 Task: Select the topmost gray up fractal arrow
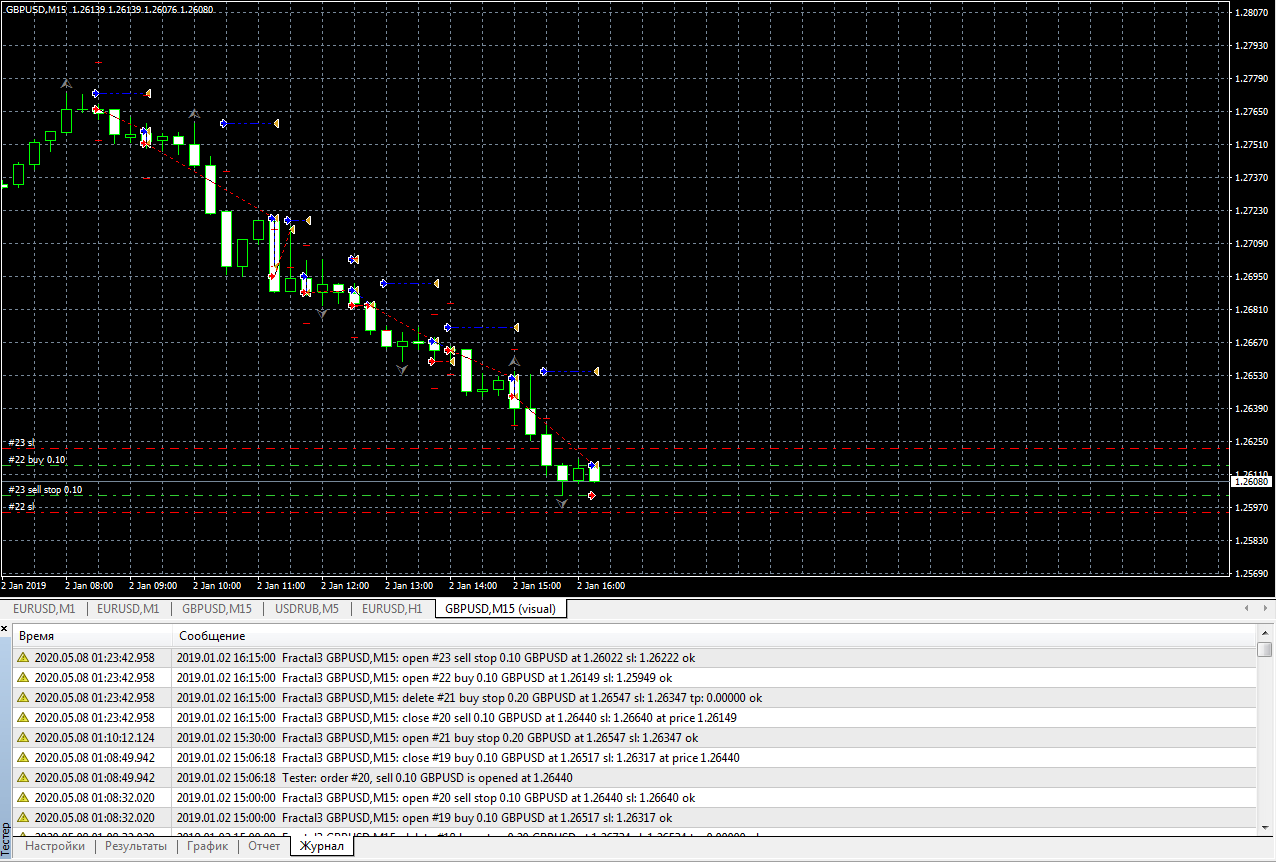[x=66, y=83]
